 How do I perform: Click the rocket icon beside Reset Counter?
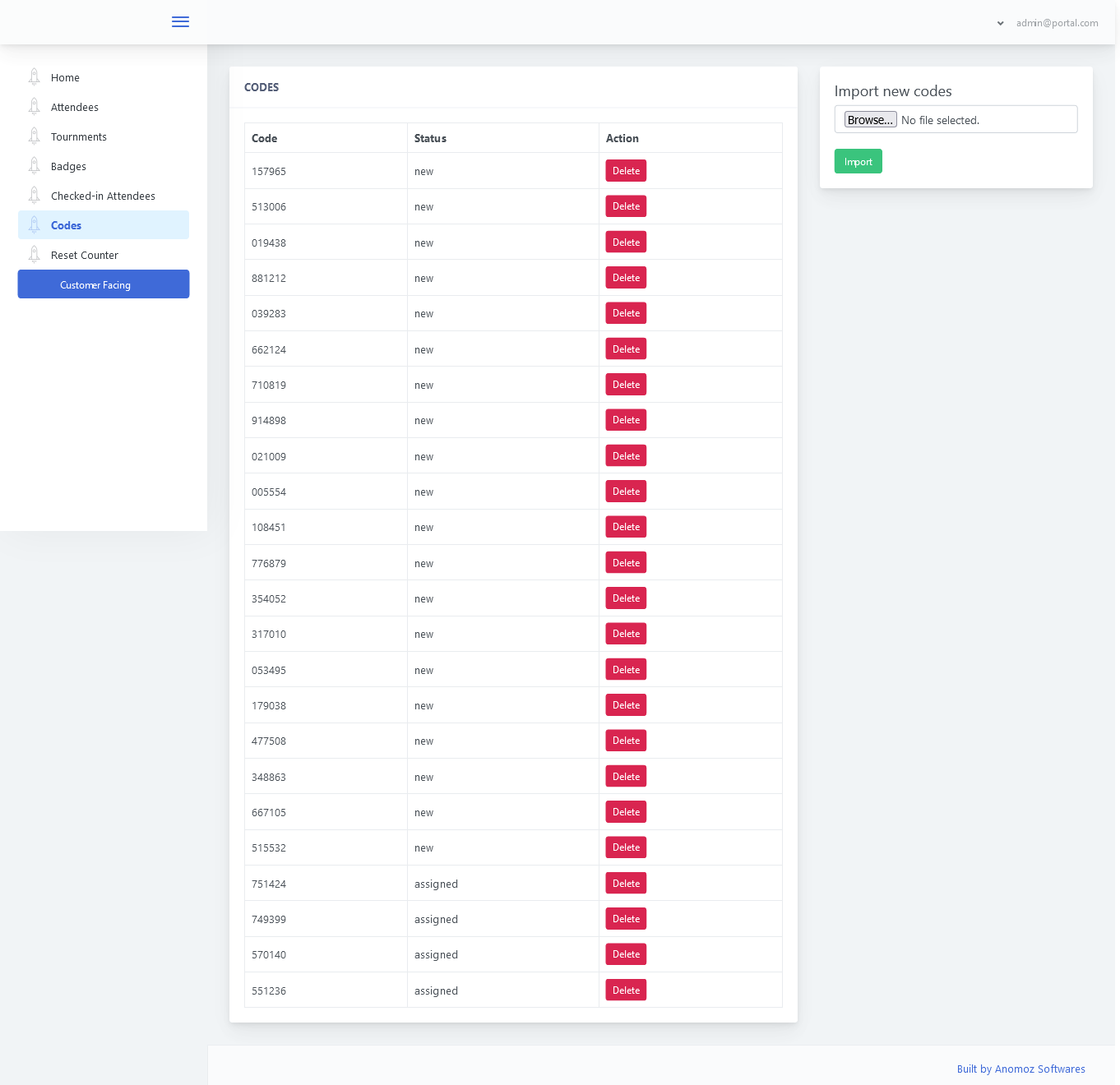pos(35,255)
